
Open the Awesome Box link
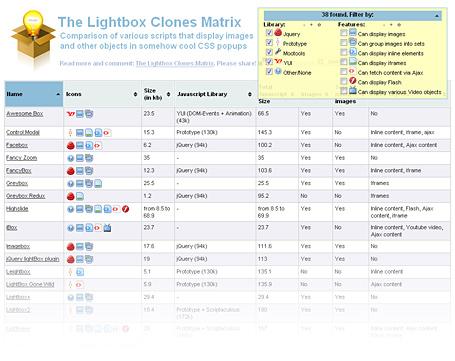point(25,114)
